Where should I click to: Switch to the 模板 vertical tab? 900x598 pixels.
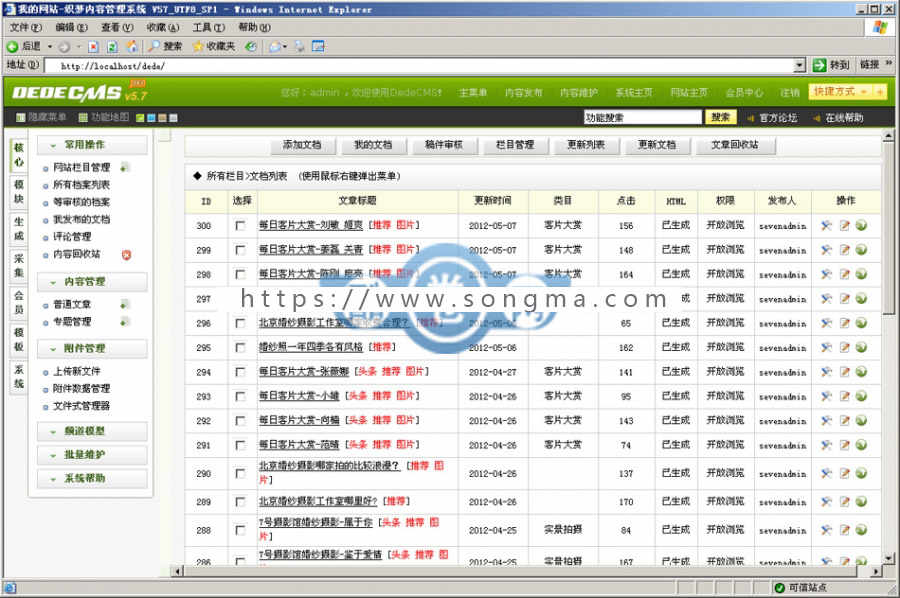point(19,339)
